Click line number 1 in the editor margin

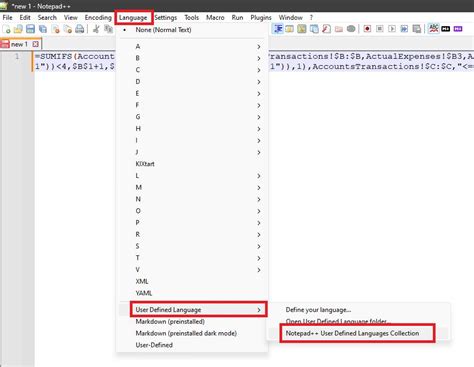(17, 56)
